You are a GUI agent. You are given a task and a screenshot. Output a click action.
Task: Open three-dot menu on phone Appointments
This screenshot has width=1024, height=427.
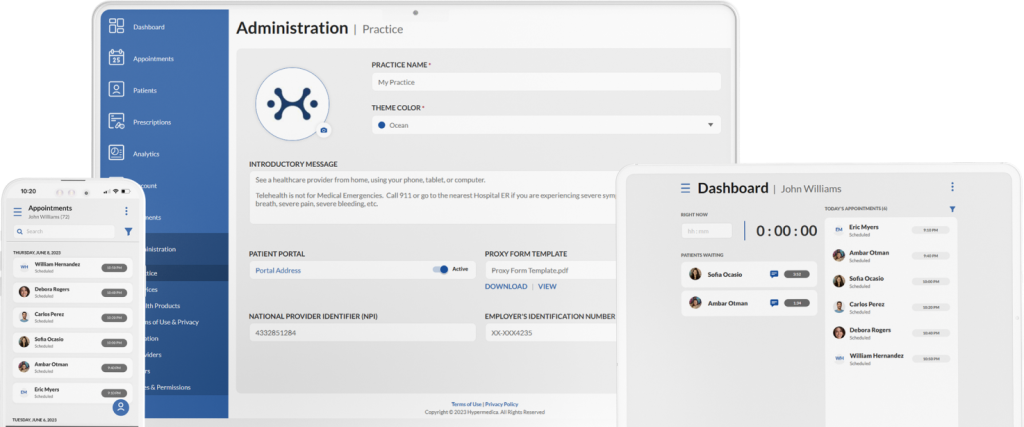[126, 211]
